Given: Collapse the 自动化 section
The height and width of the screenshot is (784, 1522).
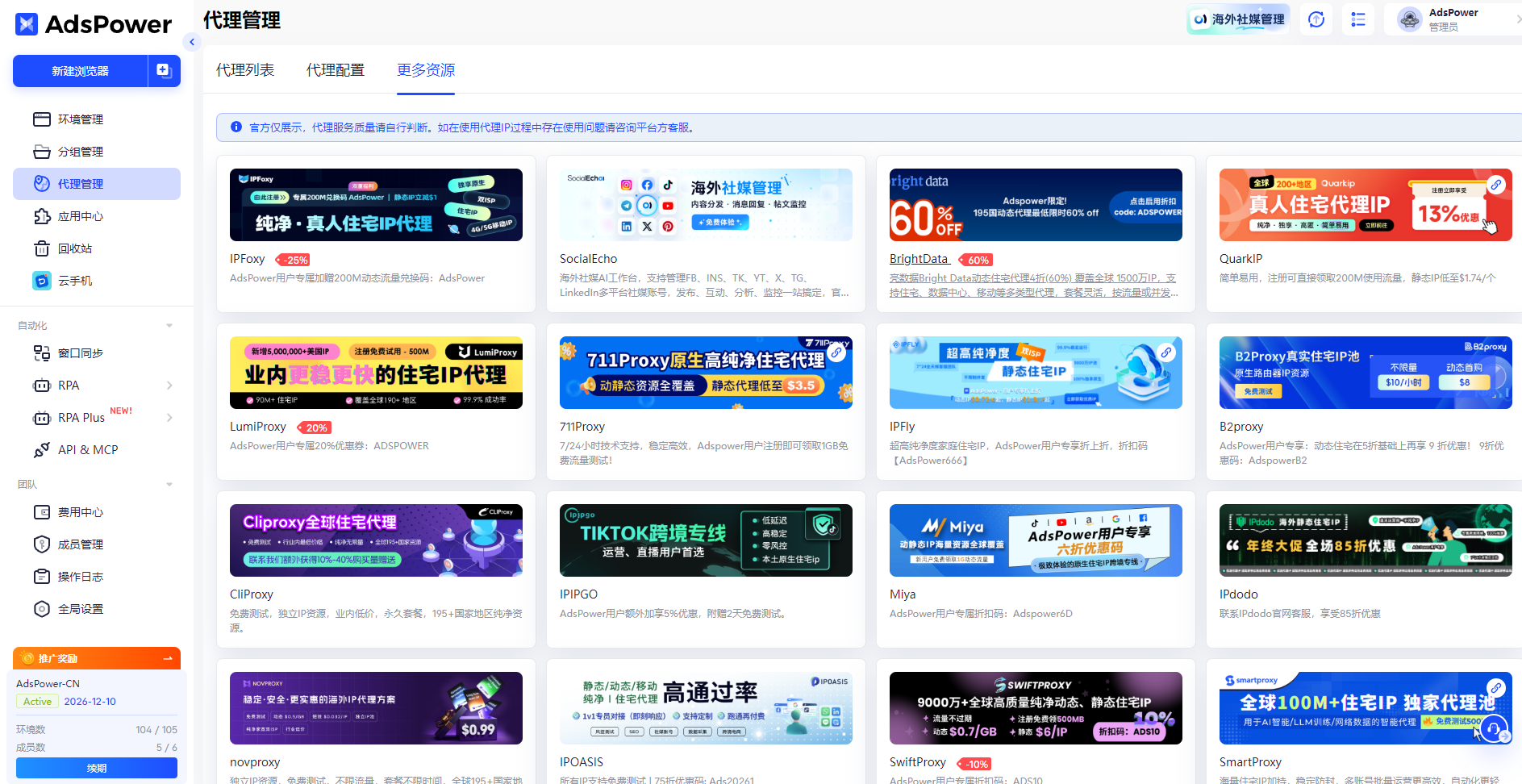Looking at the screenshot, I should (169, 326).
